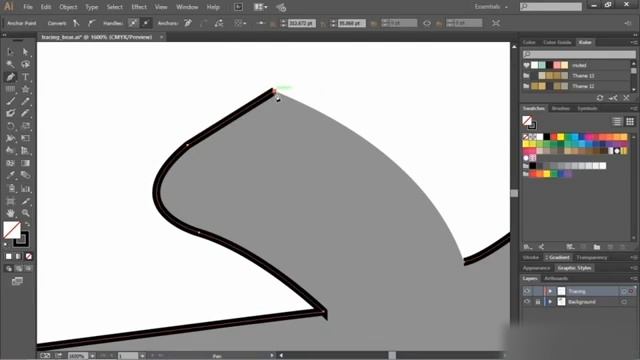Open the Effect menu
640x360 pixels.
click(x=139, y=7)
